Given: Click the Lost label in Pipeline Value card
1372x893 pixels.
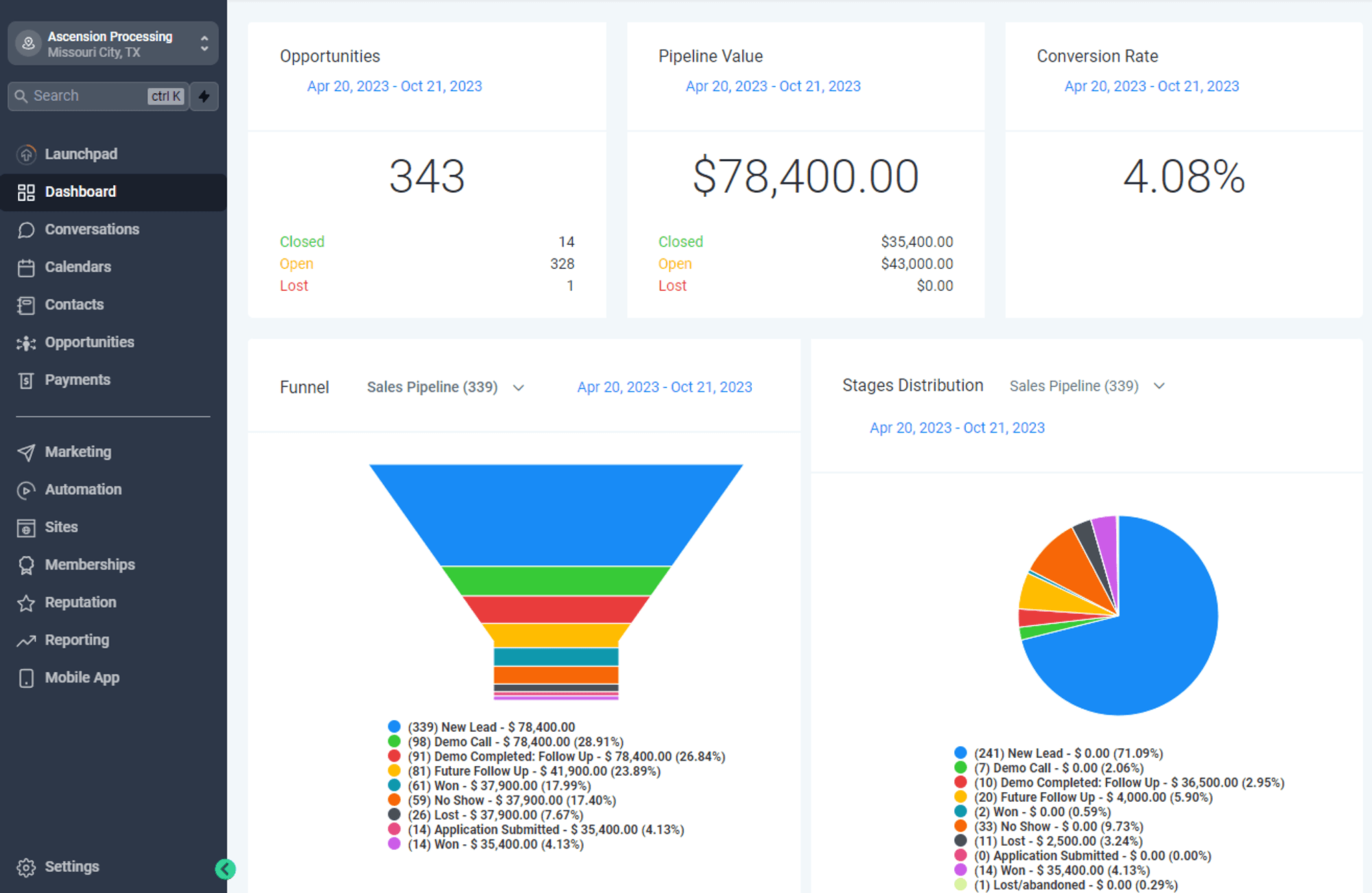Looking at the screenshot, I should 672,286.
